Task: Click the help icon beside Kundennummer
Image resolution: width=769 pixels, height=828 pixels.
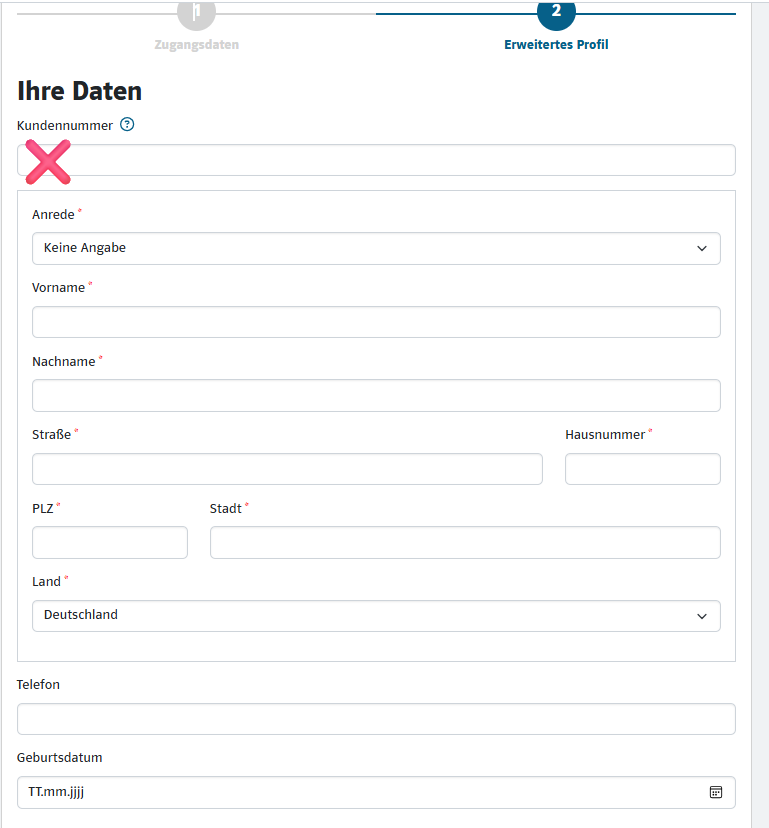Action: coord(127,125)
